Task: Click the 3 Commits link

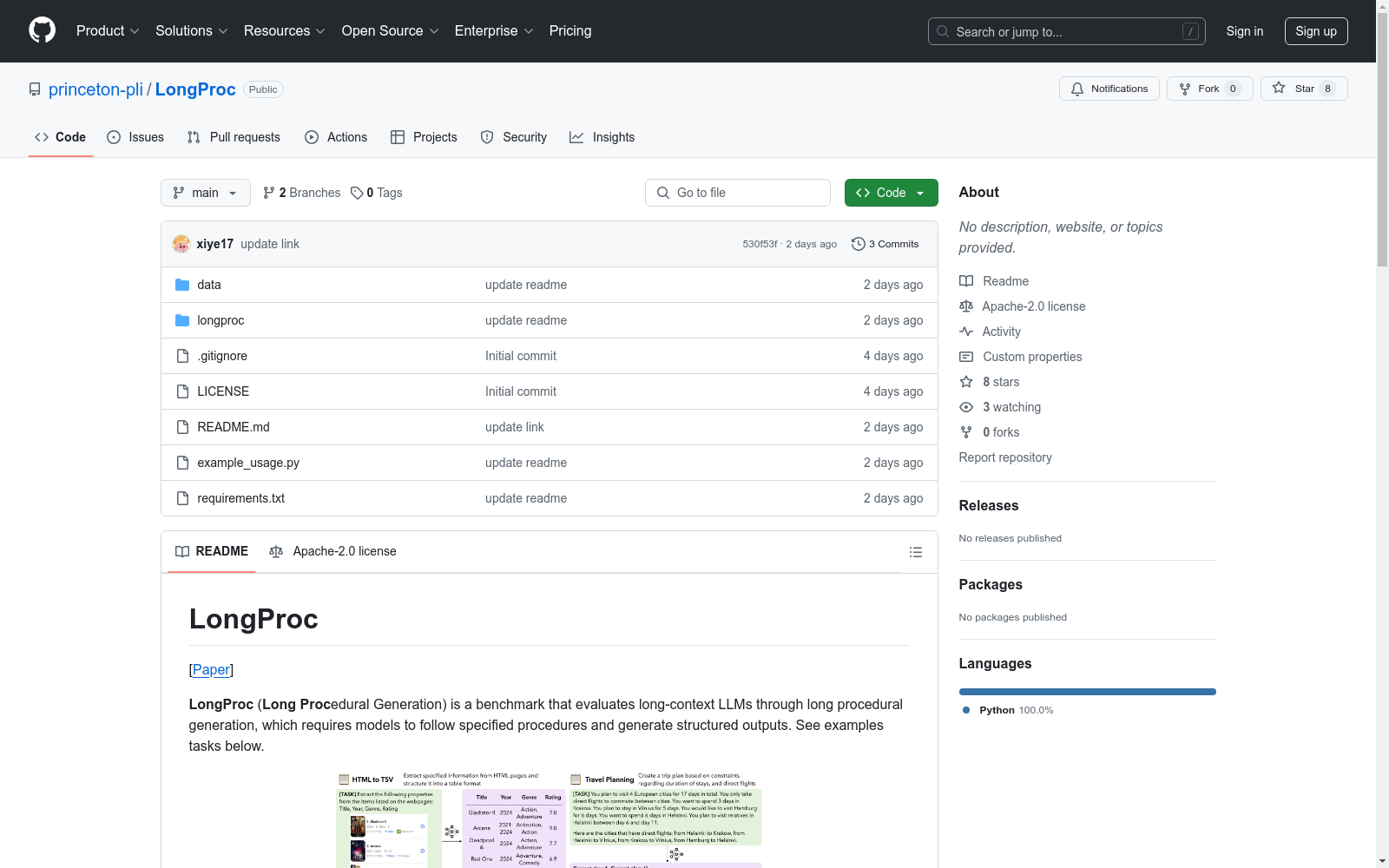Action: pos(885,244)
